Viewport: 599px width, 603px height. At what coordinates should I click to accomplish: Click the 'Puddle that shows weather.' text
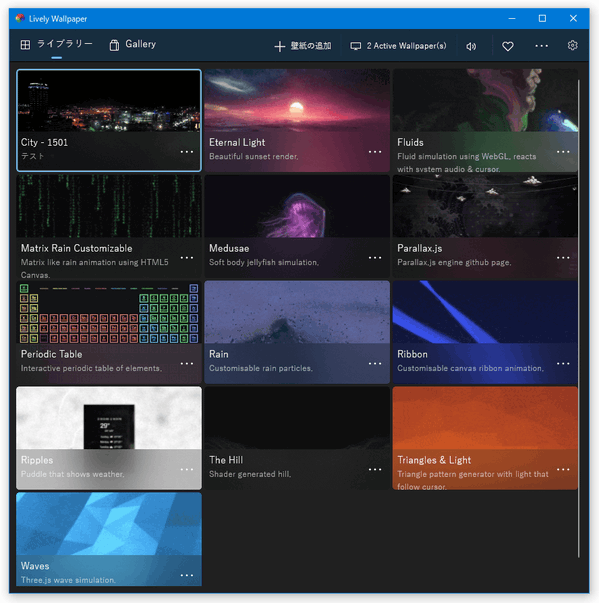point(72,474)
